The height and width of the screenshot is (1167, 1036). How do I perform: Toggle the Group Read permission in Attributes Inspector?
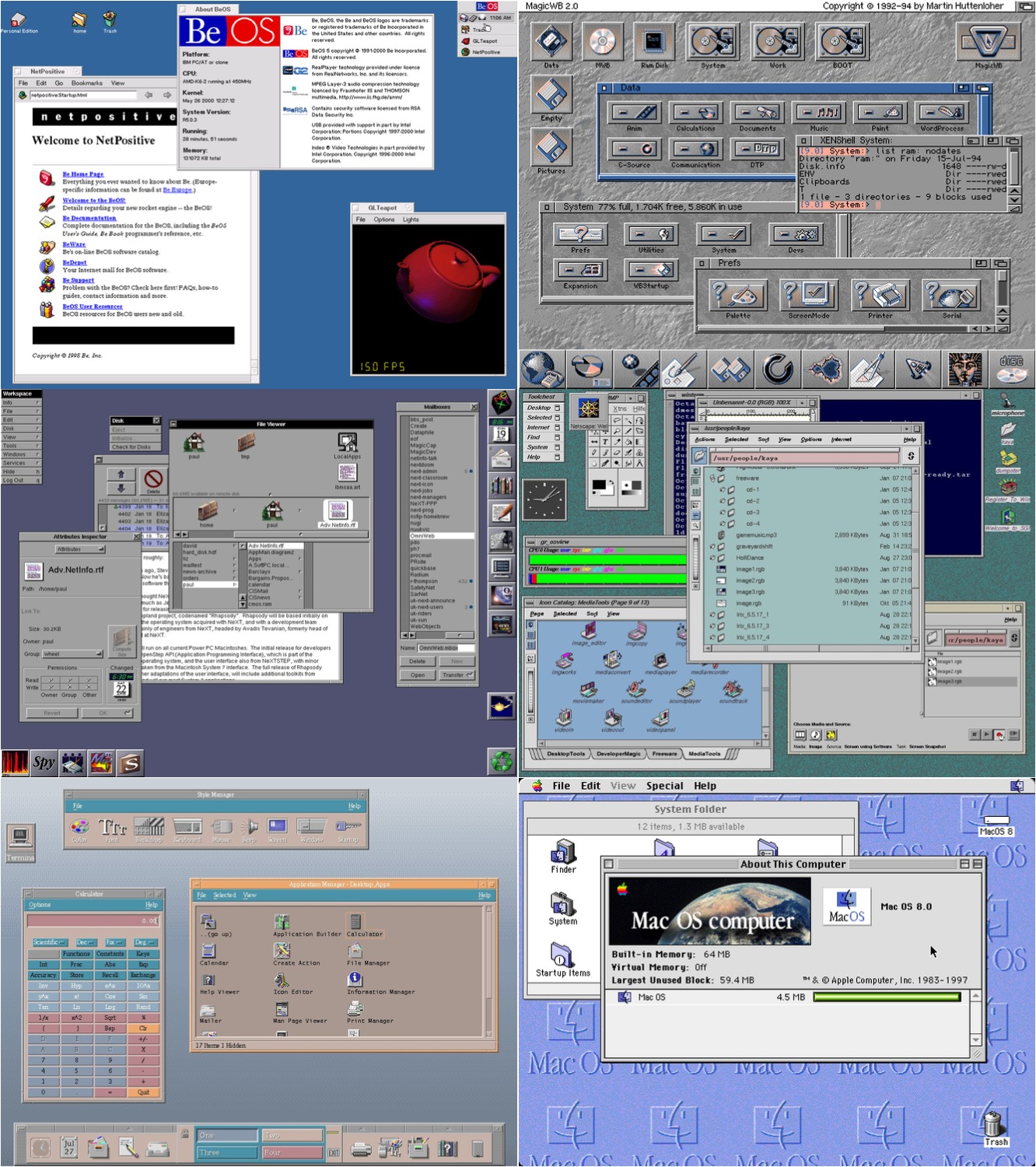[70, 681]
